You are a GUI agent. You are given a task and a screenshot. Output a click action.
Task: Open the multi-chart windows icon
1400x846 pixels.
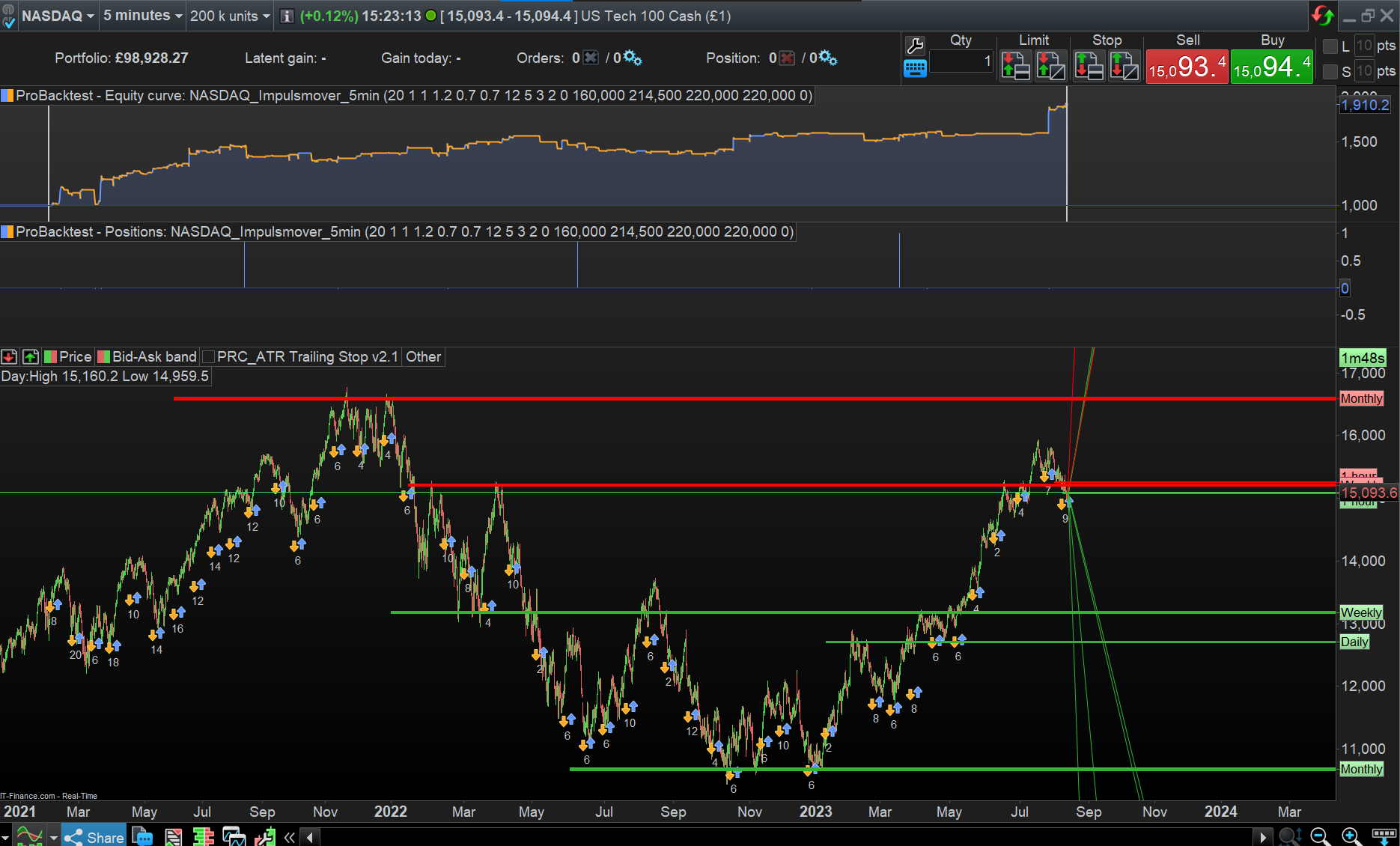[234, 836]
